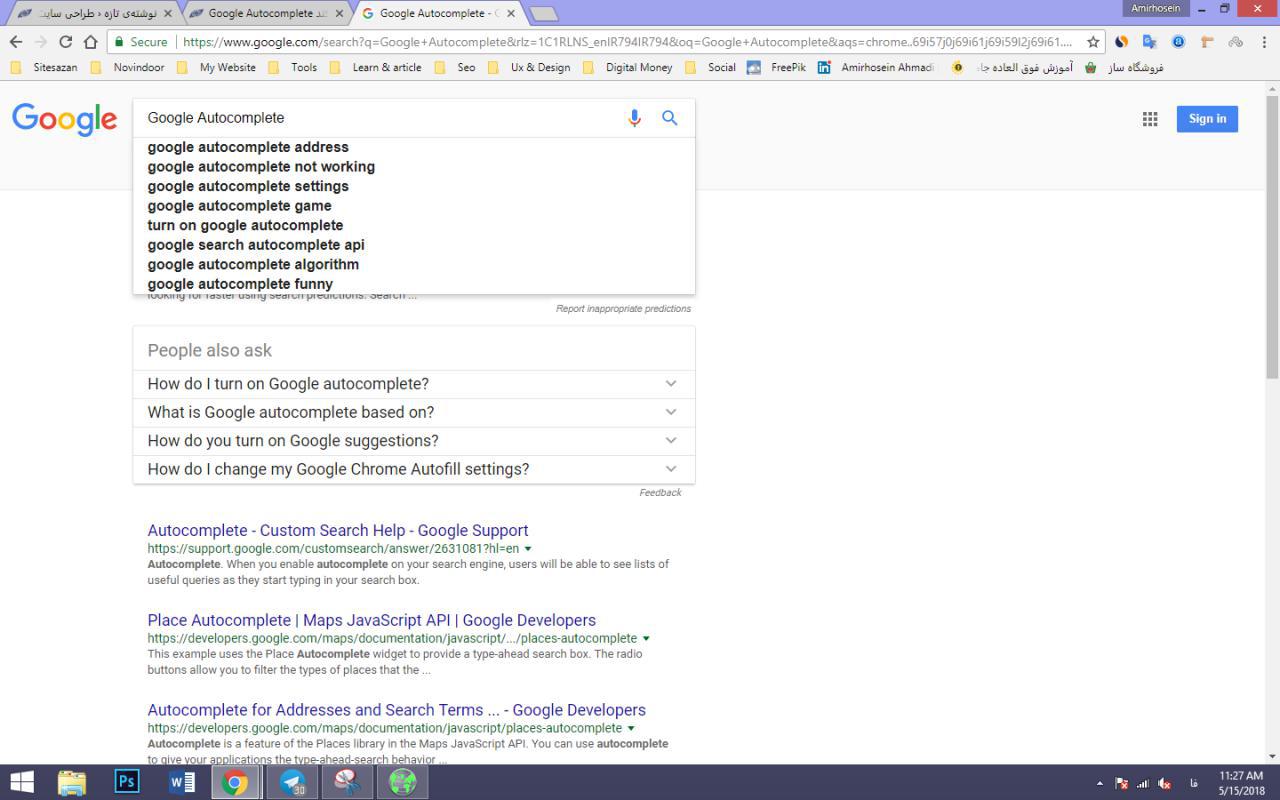Navigate back to the previous page
This screenshot has width=1280, height=800.
[x=16, y=42]
